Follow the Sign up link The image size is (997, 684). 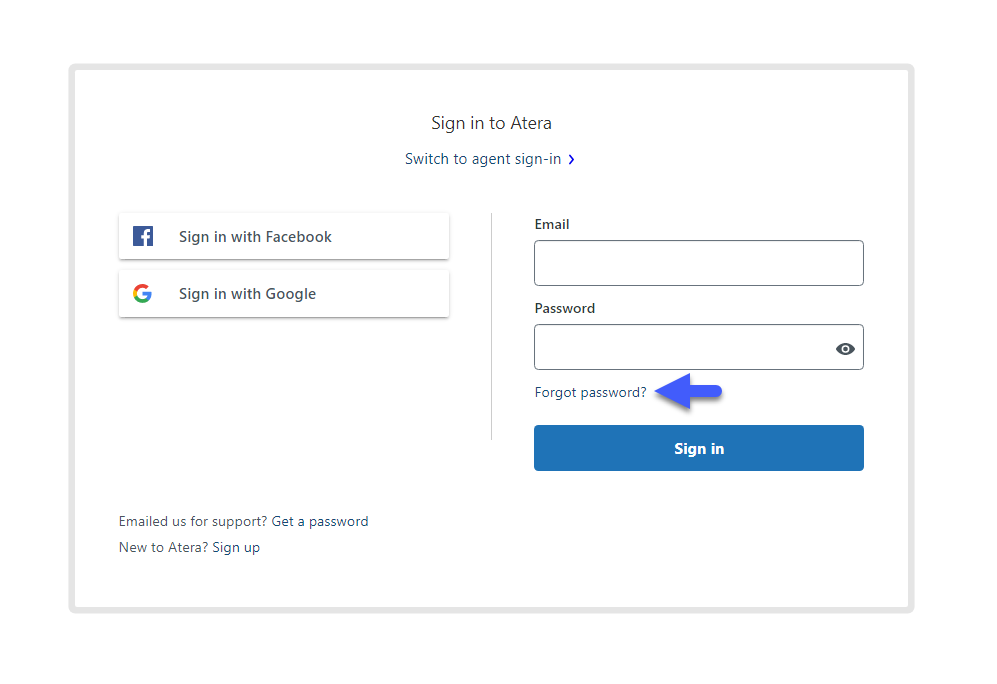point(236,547)
